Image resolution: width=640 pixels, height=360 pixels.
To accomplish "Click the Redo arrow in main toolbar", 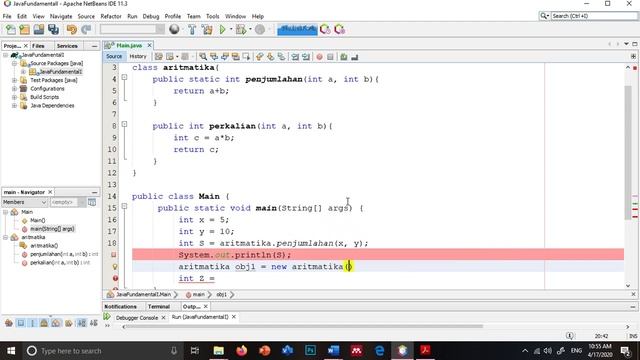I will tap(86, 29).
